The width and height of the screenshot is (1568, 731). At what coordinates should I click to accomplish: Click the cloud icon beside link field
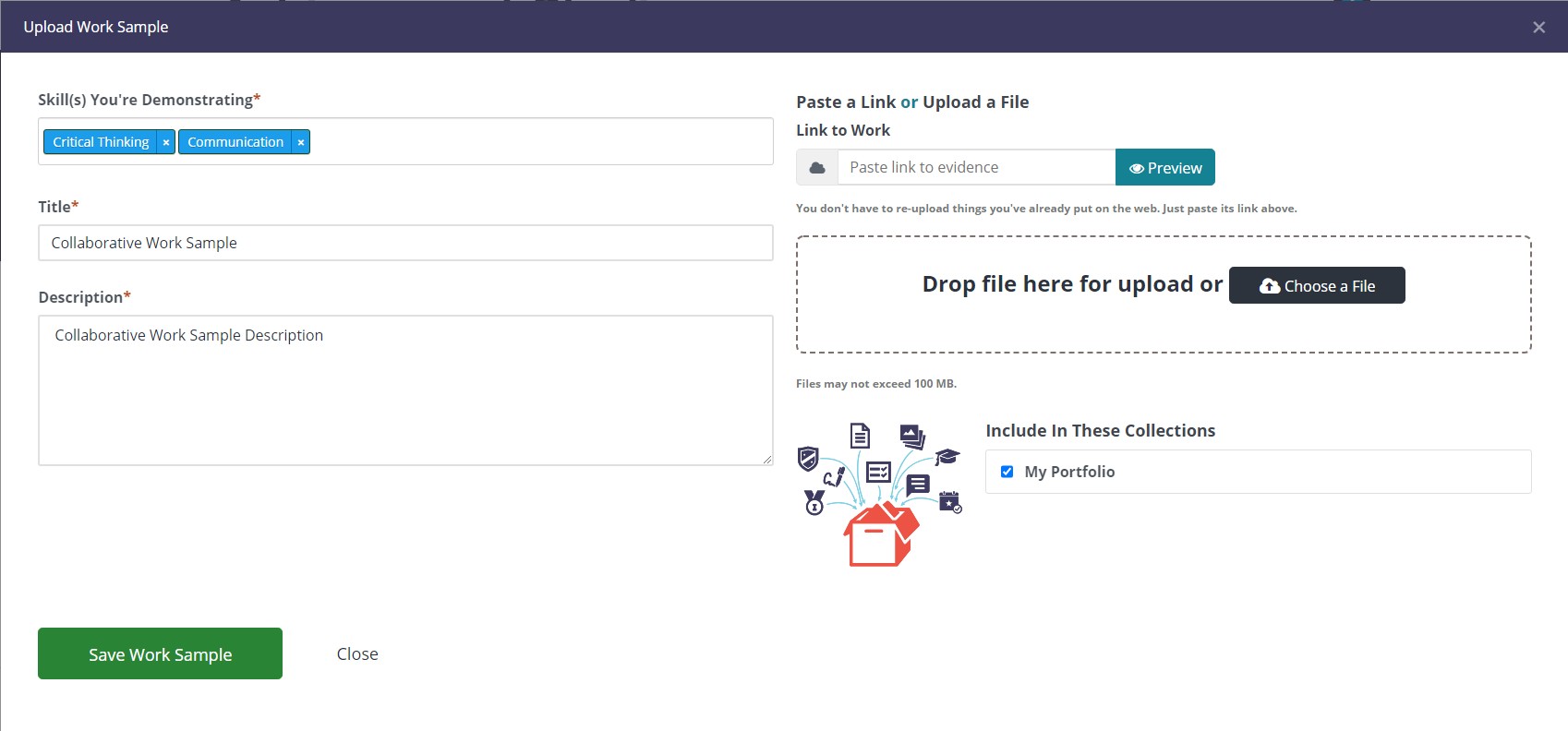[817, 168]
